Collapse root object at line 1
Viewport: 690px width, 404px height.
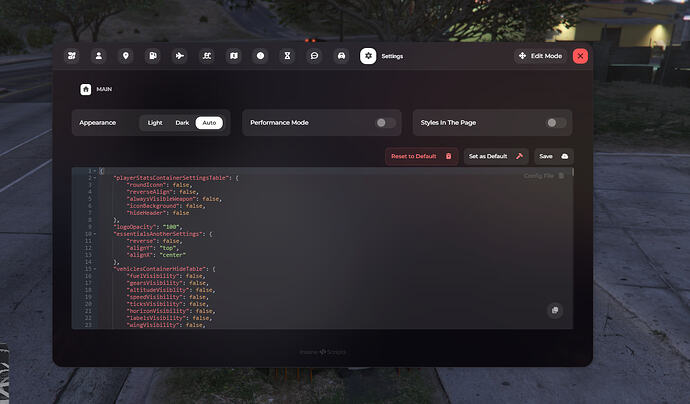95,171
